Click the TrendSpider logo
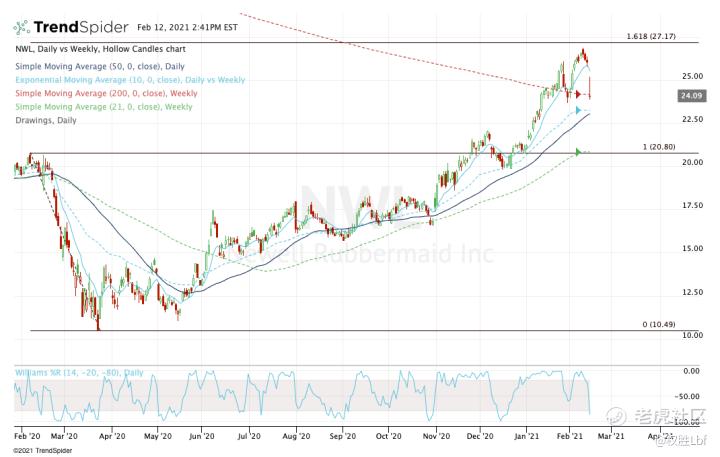 [x=71, y=27]
